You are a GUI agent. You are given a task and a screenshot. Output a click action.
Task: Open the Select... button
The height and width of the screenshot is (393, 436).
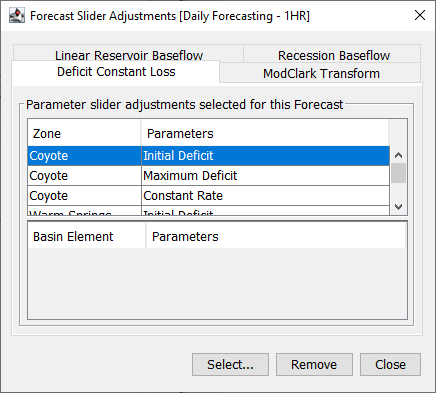[230, 364]
